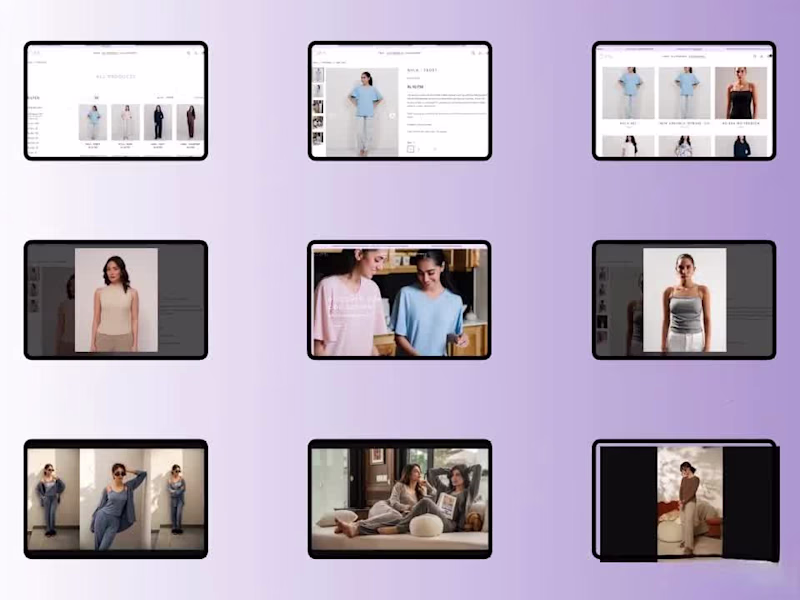
Task: Open maroon set in All Products row
Action: click(x=190, y=122)
